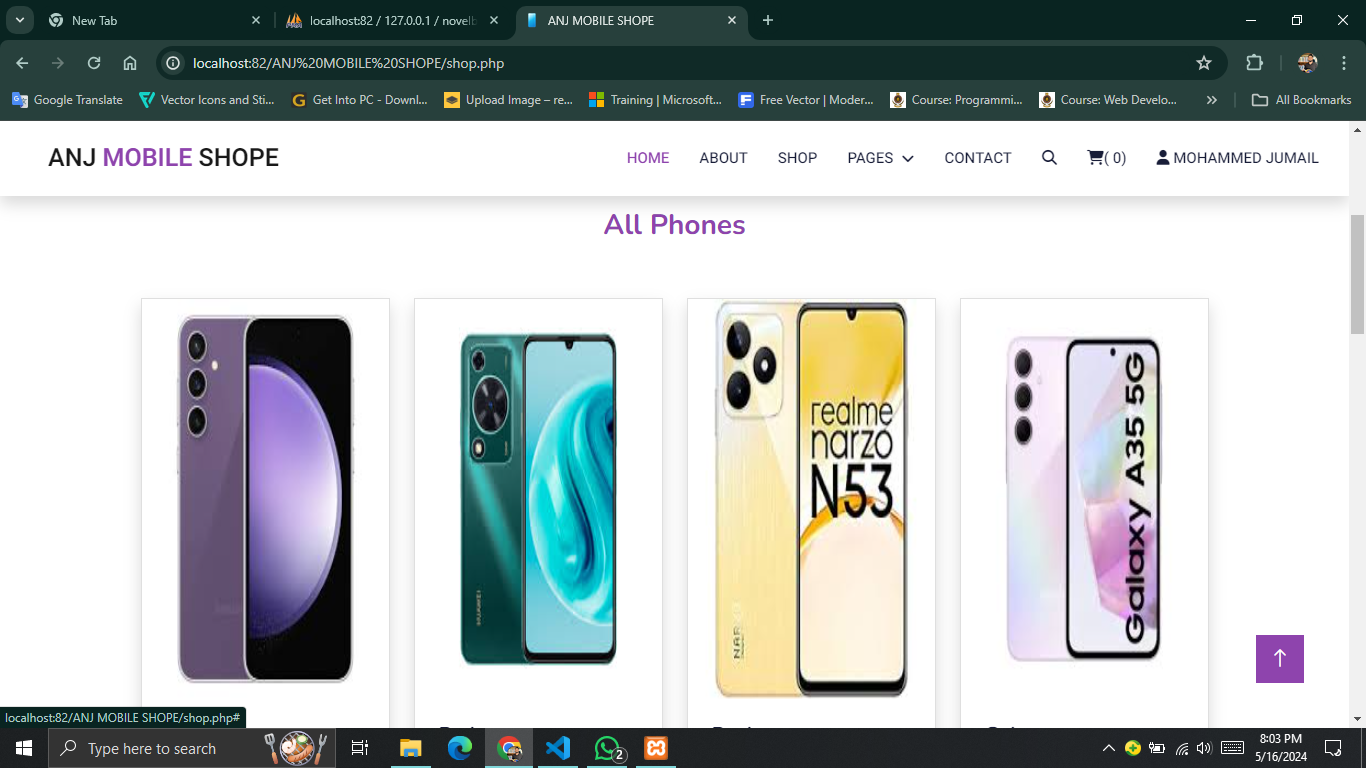Open XAMPP from taskbar
This screenshot has height=768, width=1366.
(656, 748)
